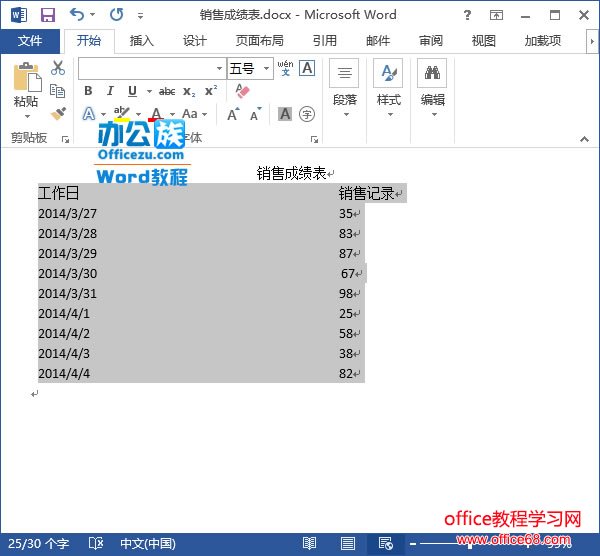Open the 五号 font size dropdown
The image size is (600, 556).
pyautogui.click(x=266, y=68)
